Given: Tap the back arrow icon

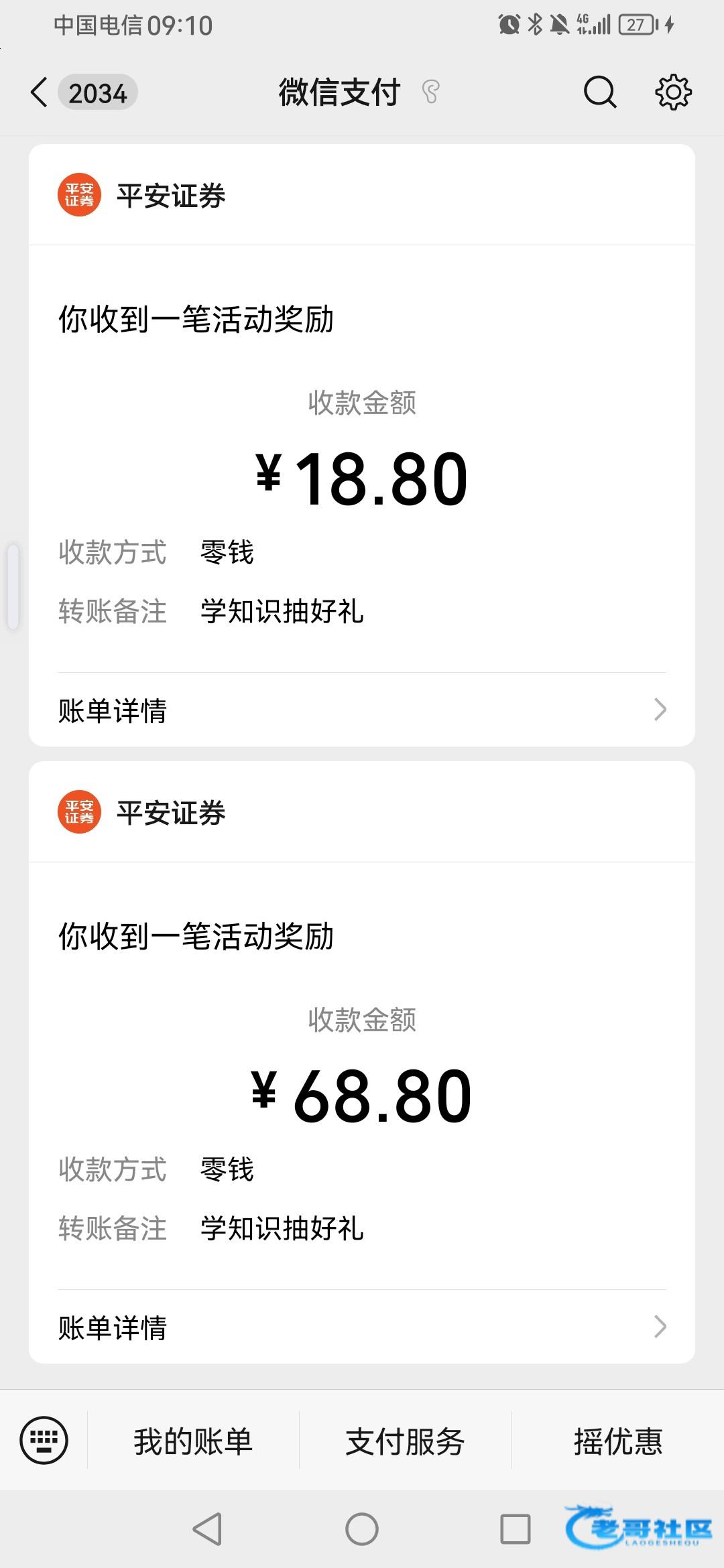Looking at the screenshot, I should coord(39,92).
